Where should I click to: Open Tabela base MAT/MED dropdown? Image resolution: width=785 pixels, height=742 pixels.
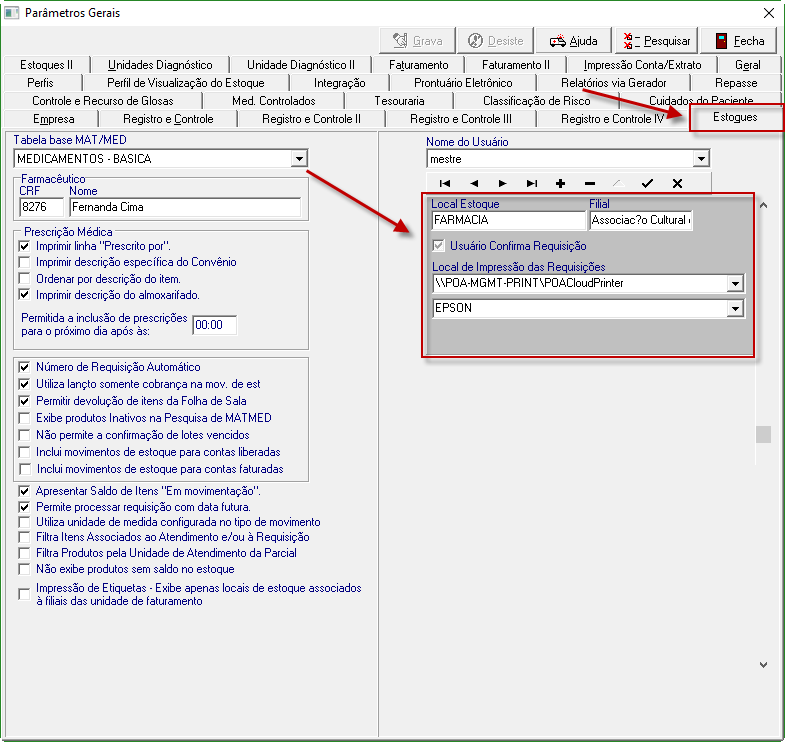[299, 159]
